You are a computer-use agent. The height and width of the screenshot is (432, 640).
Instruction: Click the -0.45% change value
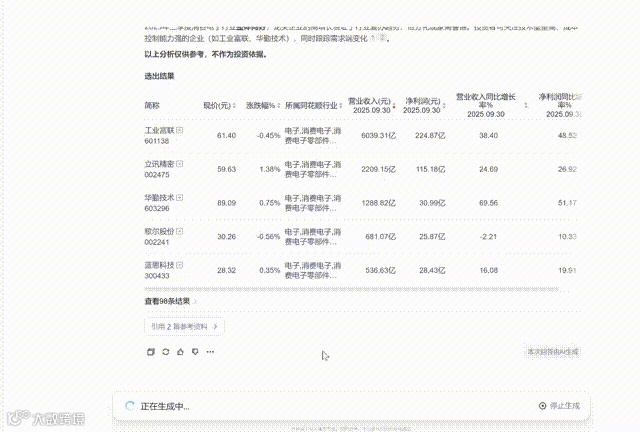tap(269, 136)
